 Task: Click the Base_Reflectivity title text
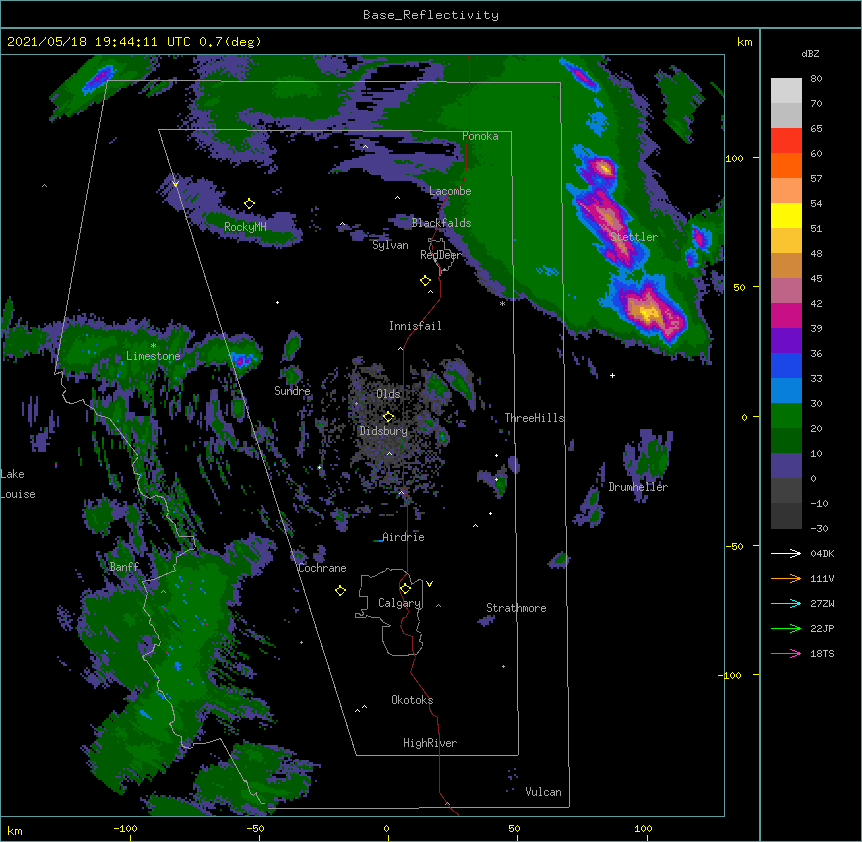(x=431, y=15)
